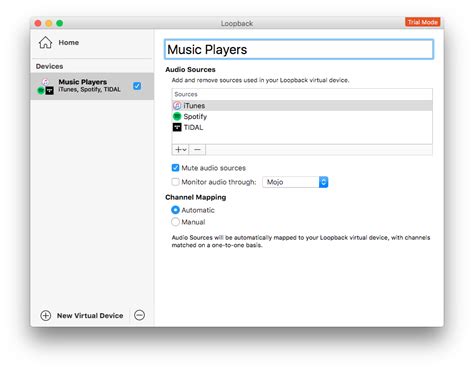Viewport: 474px width, 370px height.
Task: Click the Trial Mode badge
Action: pos(423,22)
